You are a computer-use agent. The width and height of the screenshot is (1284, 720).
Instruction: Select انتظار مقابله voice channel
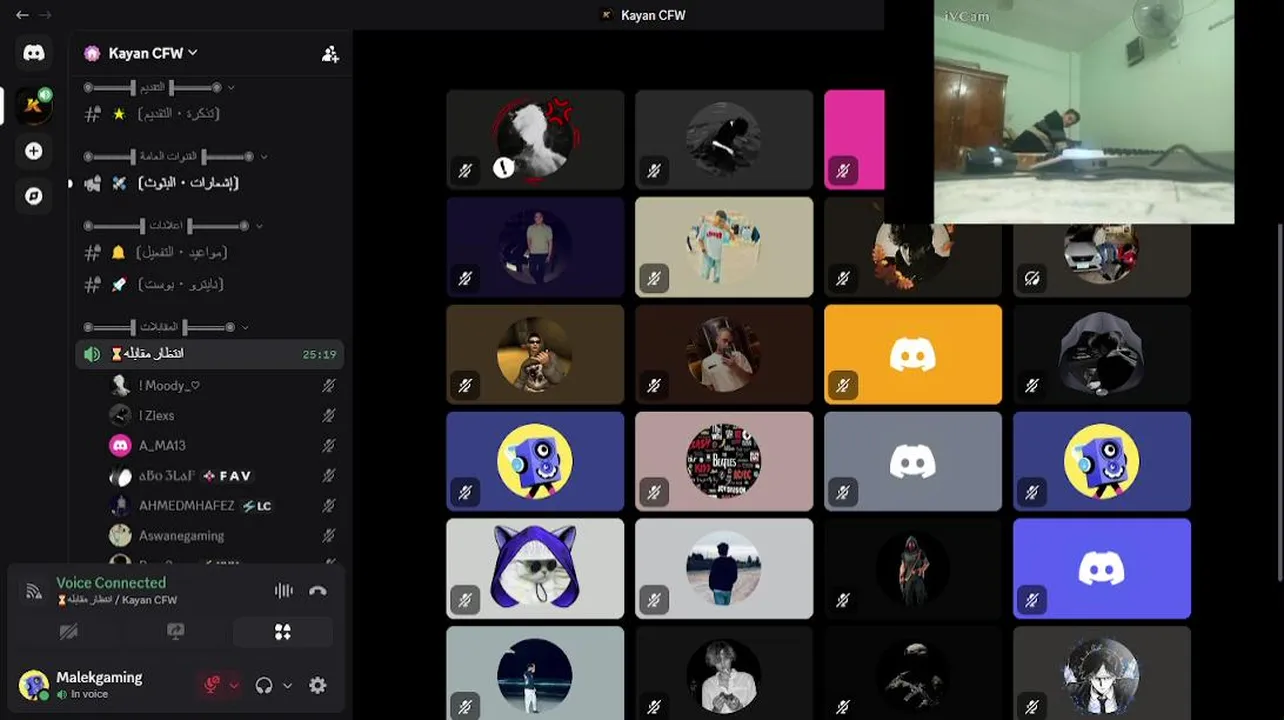tap(210, 354)
